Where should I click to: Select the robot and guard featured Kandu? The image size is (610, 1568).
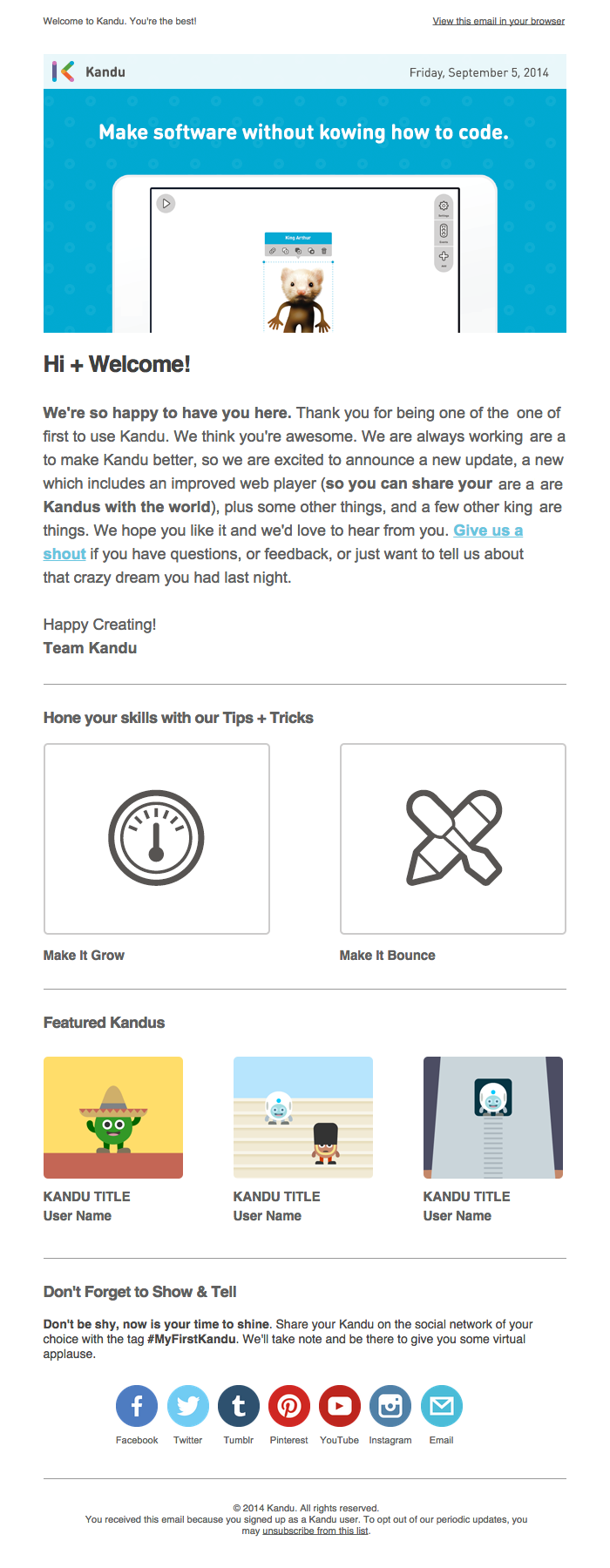tap(303, 1118)
